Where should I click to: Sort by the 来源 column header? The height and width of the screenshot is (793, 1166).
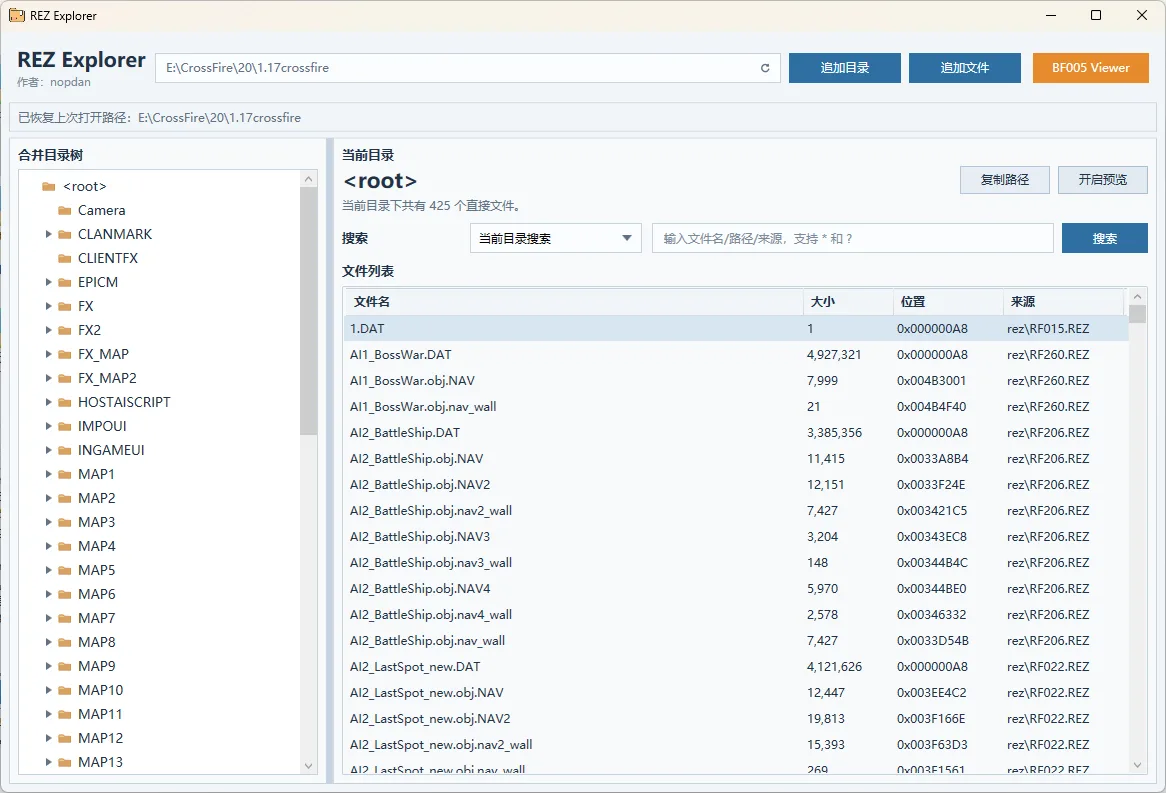1064,301
